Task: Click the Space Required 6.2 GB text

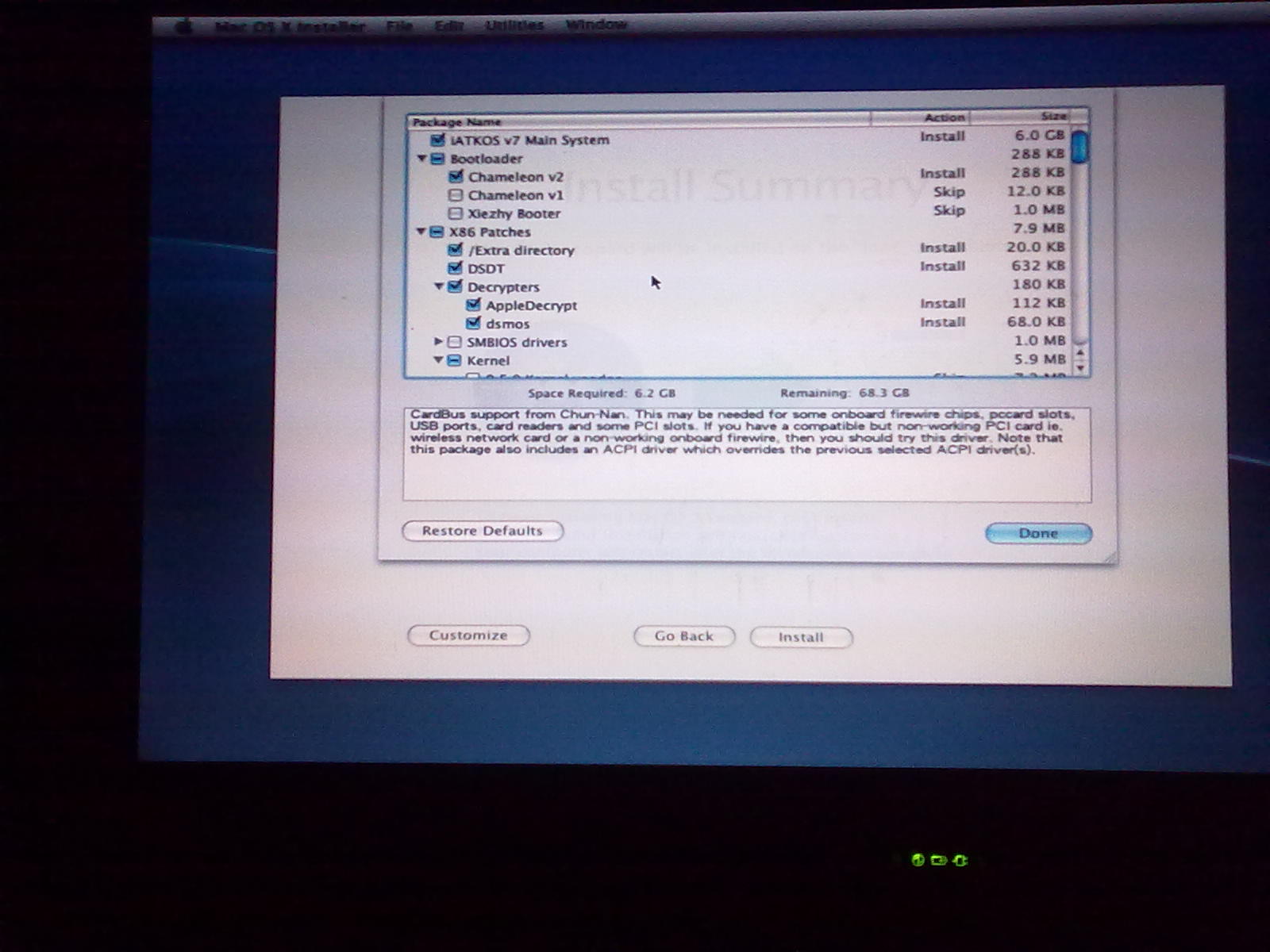Action: [x=602, y=393]
